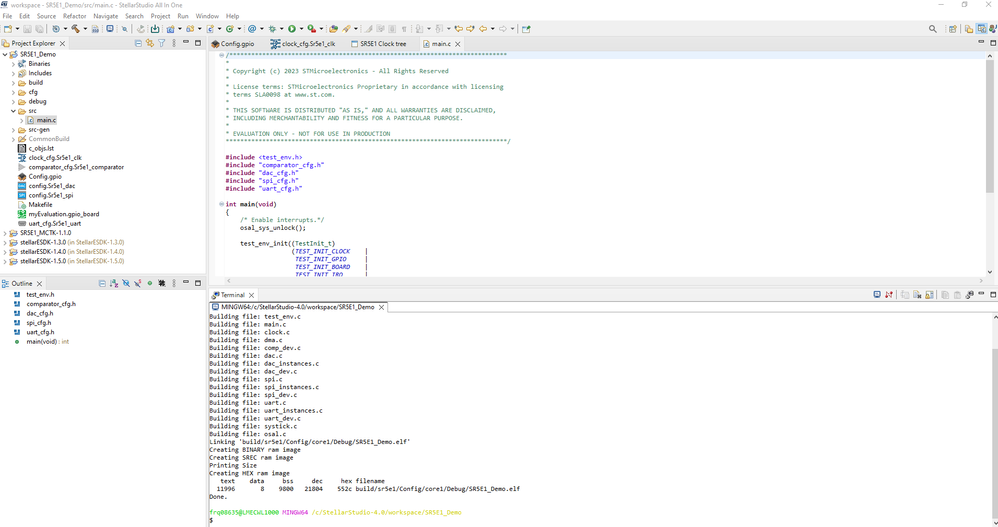Open the Window menu

click(207, 16)
